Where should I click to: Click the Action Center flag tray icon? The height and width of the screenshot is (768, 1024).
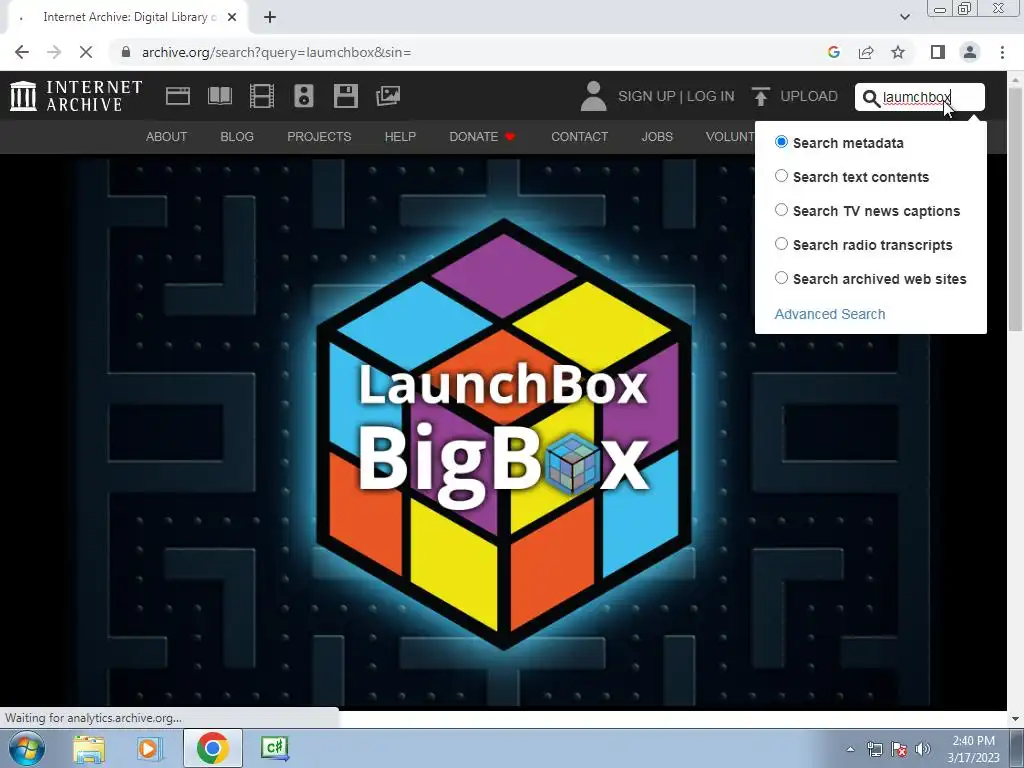pyautogui.click(x=899, y=749)
